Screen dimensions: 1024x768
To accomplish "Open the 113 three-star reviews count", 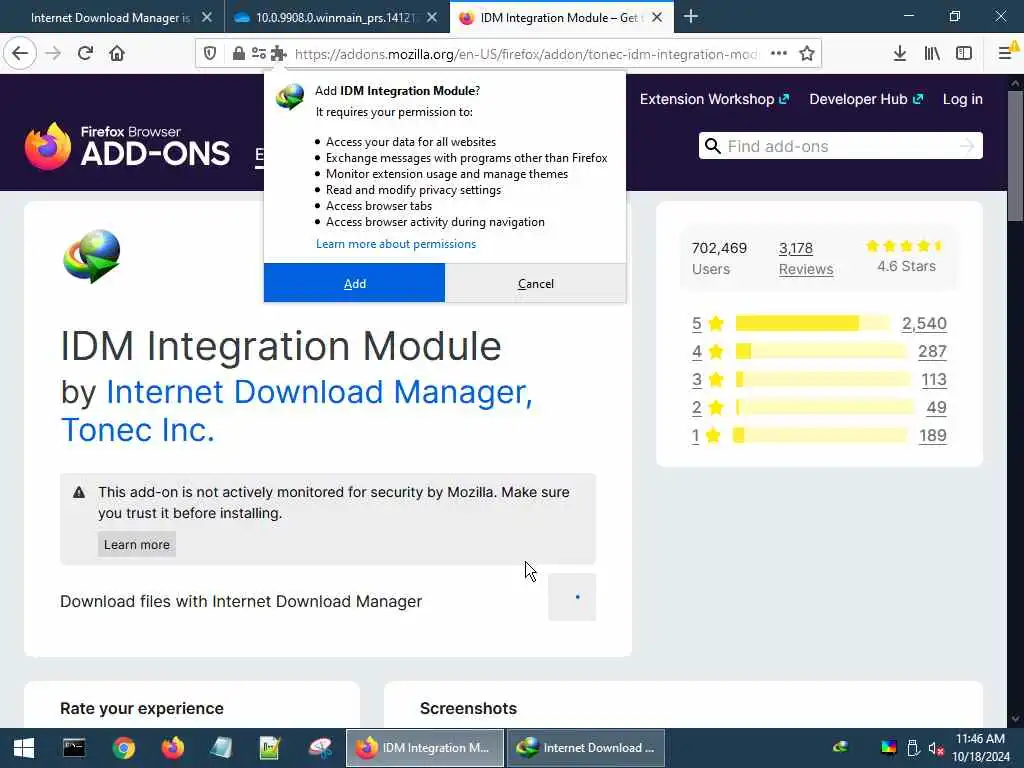I will click(x=934, y=379).
